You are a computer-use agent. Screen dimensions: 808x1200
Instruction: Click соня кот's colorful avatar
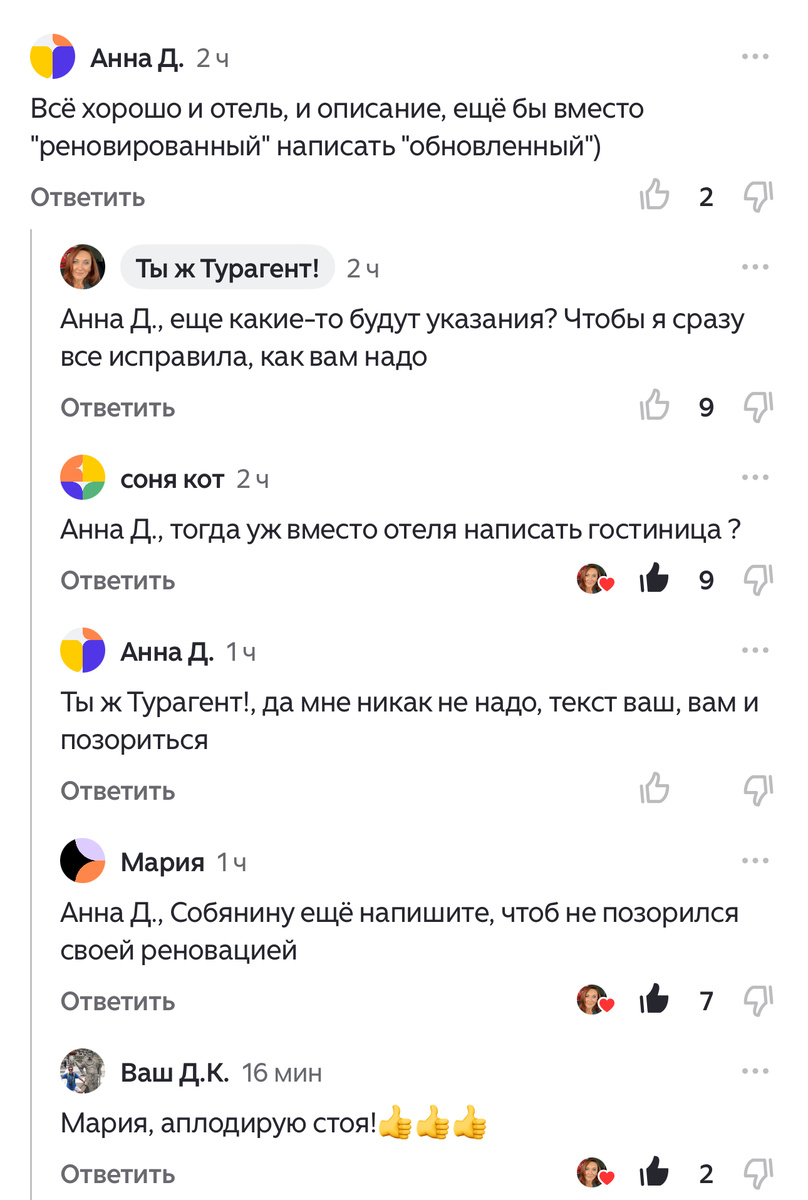[80, 477]
